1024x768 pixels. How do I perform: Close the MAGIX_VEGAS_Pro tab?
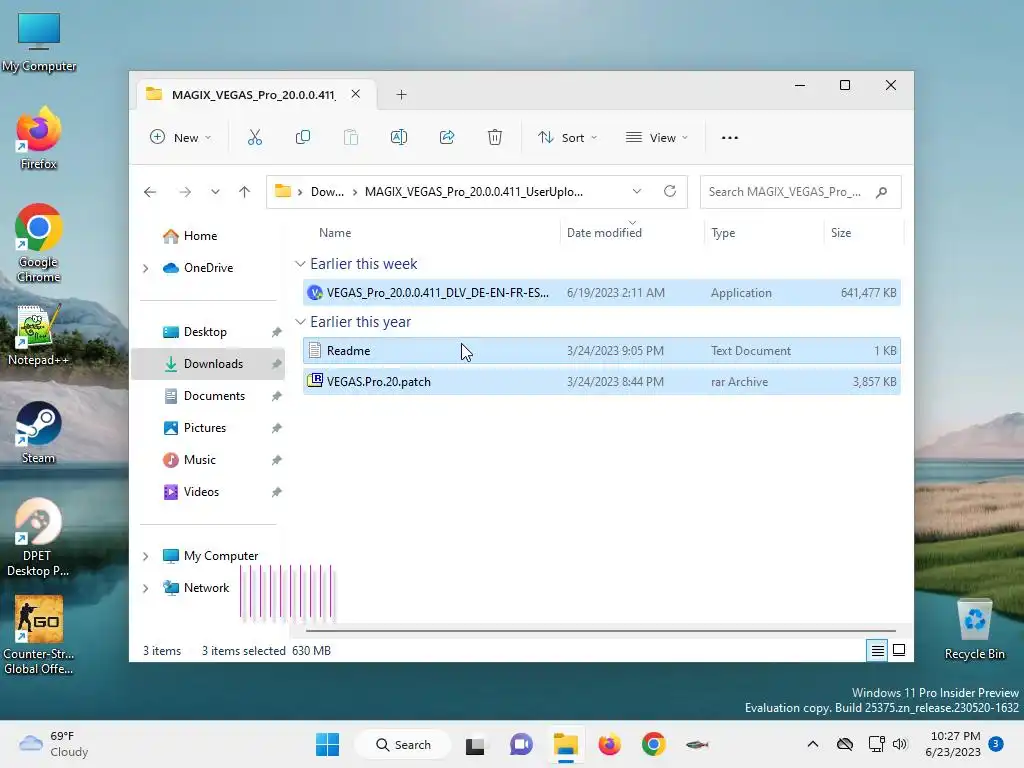tap(355, 94)
